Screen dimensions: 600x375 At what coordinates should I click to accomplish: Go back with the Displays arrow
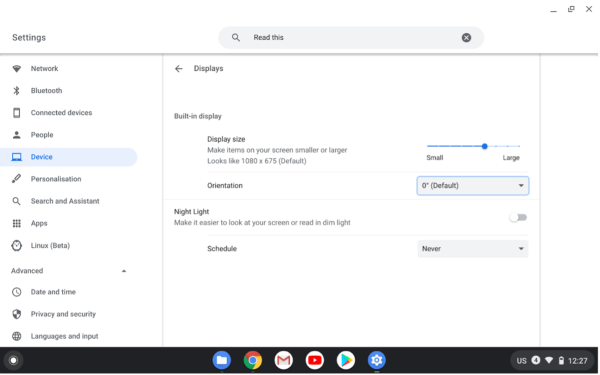(179, 68)
